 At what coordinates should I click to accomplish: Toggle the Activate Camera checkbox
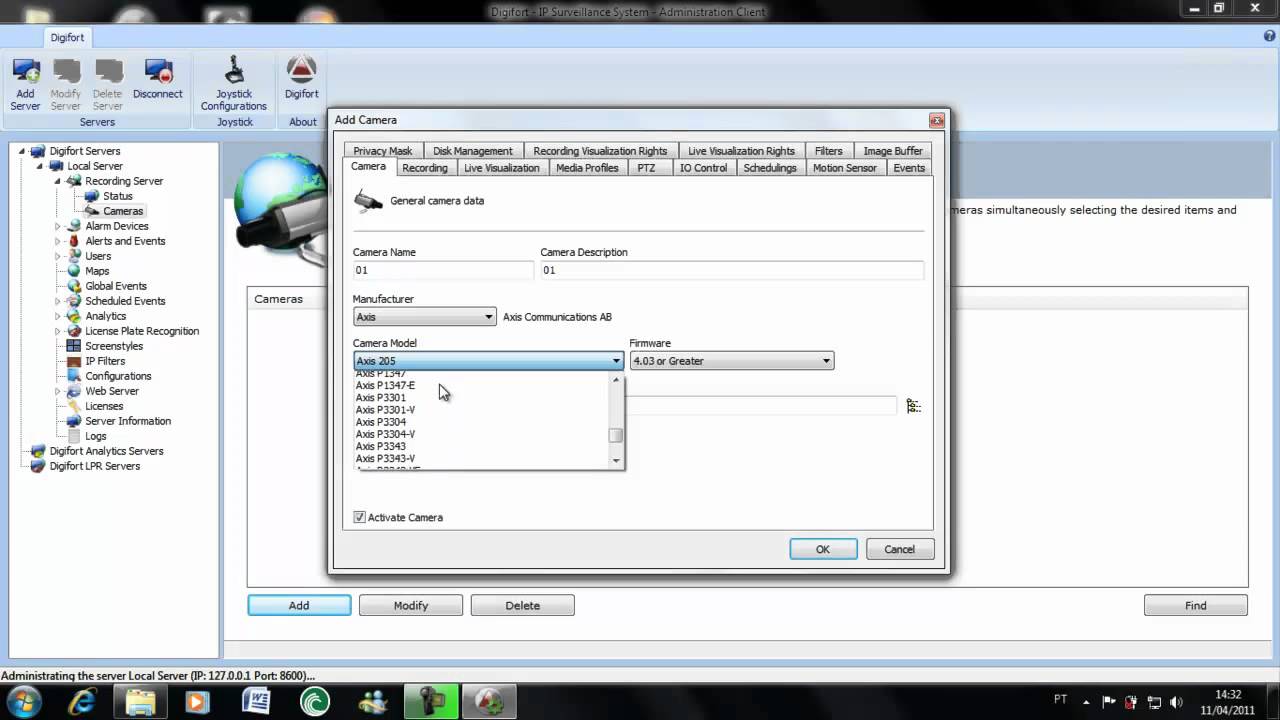click(x=360, y=517)
